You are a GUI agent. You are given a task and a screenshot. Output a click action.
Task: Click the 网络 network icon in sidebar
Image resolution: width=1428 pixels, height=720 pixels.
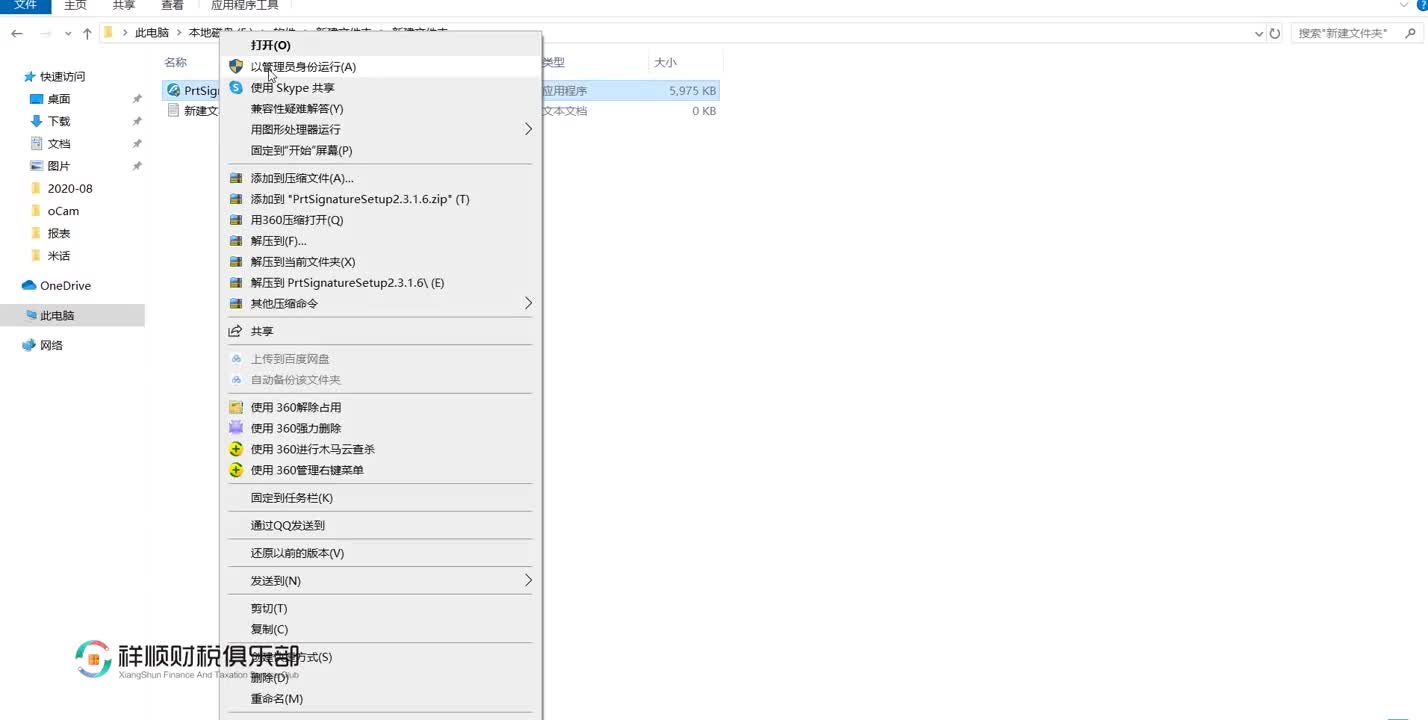(29, 345)
